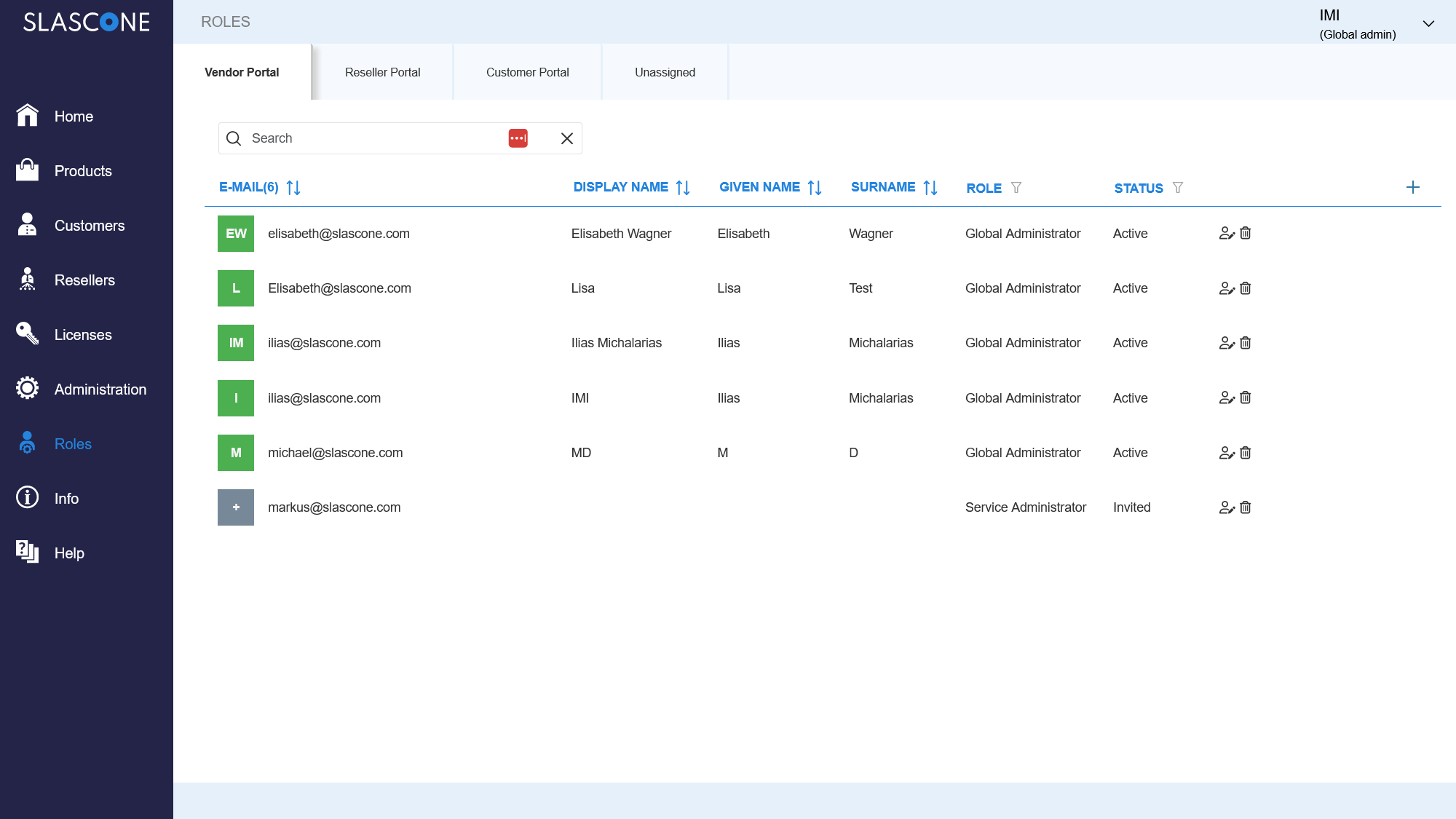Click the IM avatar thumbnail
This screenshot has width=1456, height=819.
click(236, 343)
